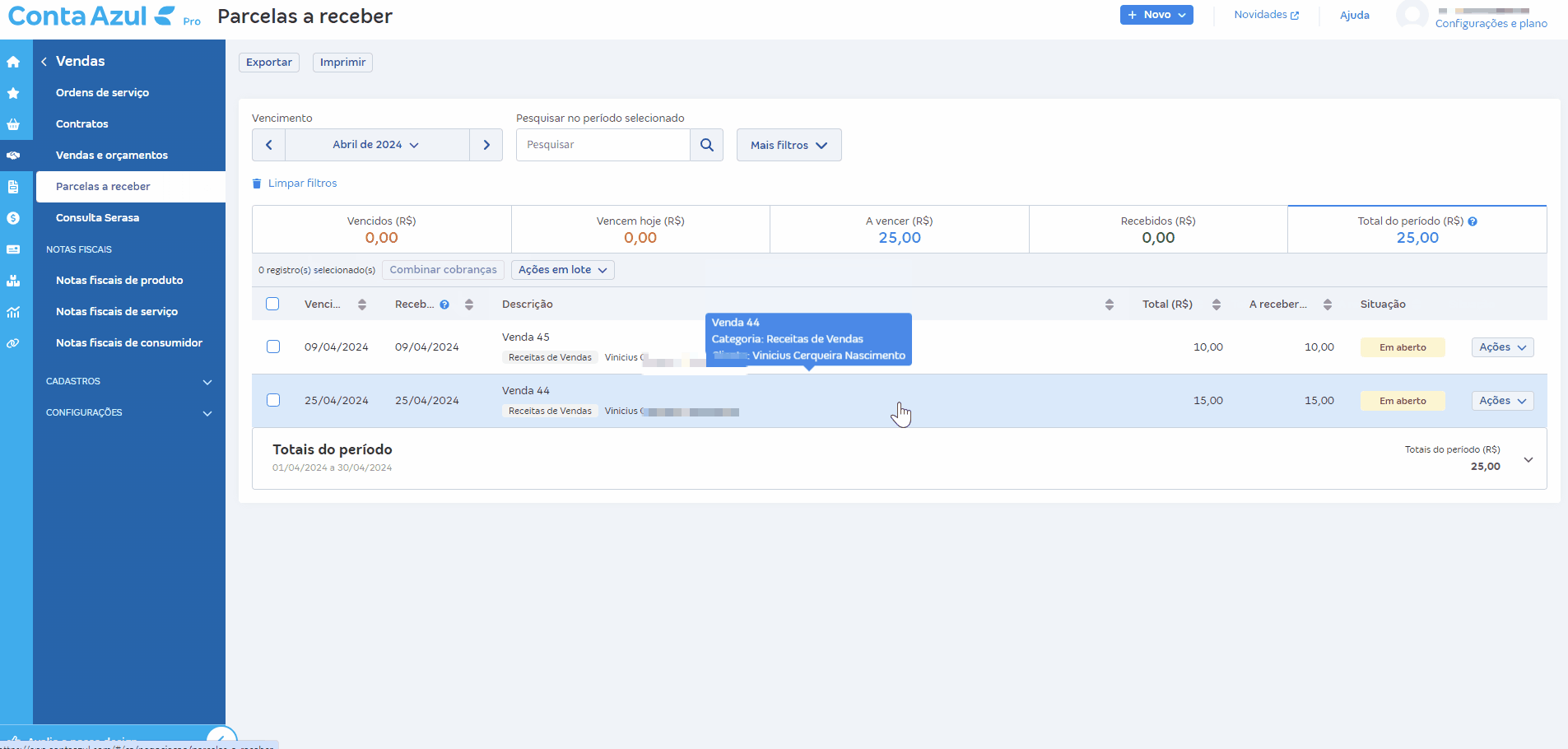Expand the Cadastros section in sidebar
The image size is (1568, 749).
129,382
